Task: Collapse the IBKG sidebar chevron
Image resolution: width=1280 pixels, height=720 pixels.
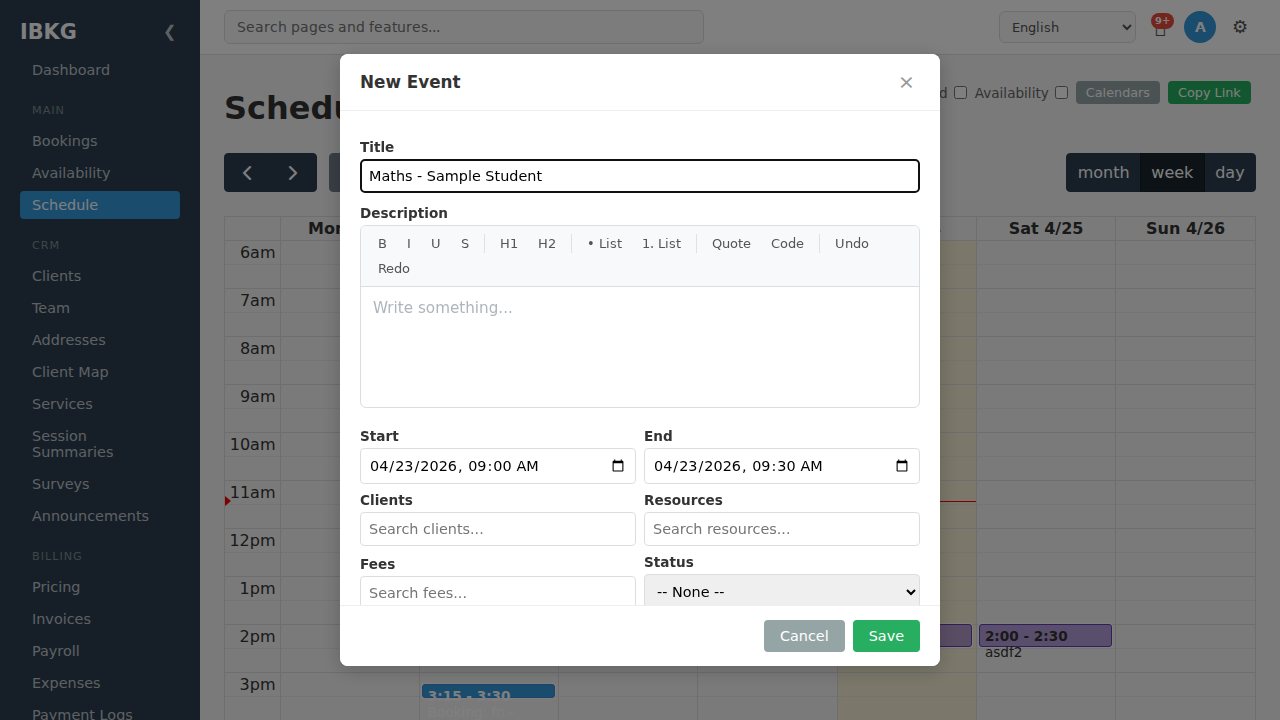Action: pyautogui.click(x=169, y=32)
